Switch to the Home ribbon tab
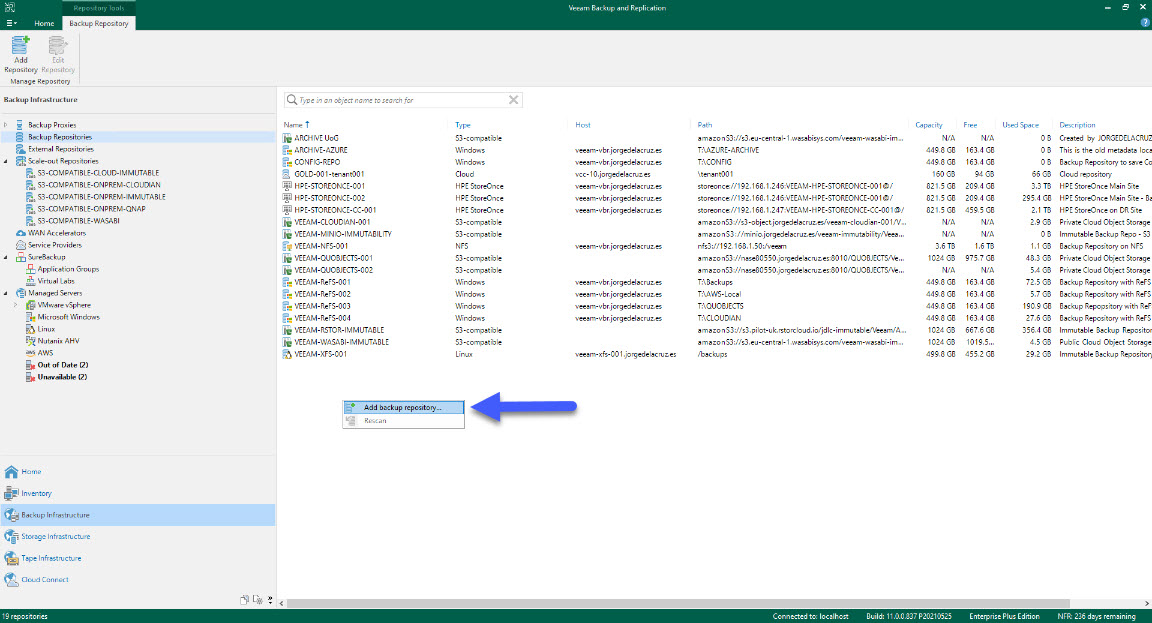The height and width of the screenshot is (623, 1152). click(43, 21)
